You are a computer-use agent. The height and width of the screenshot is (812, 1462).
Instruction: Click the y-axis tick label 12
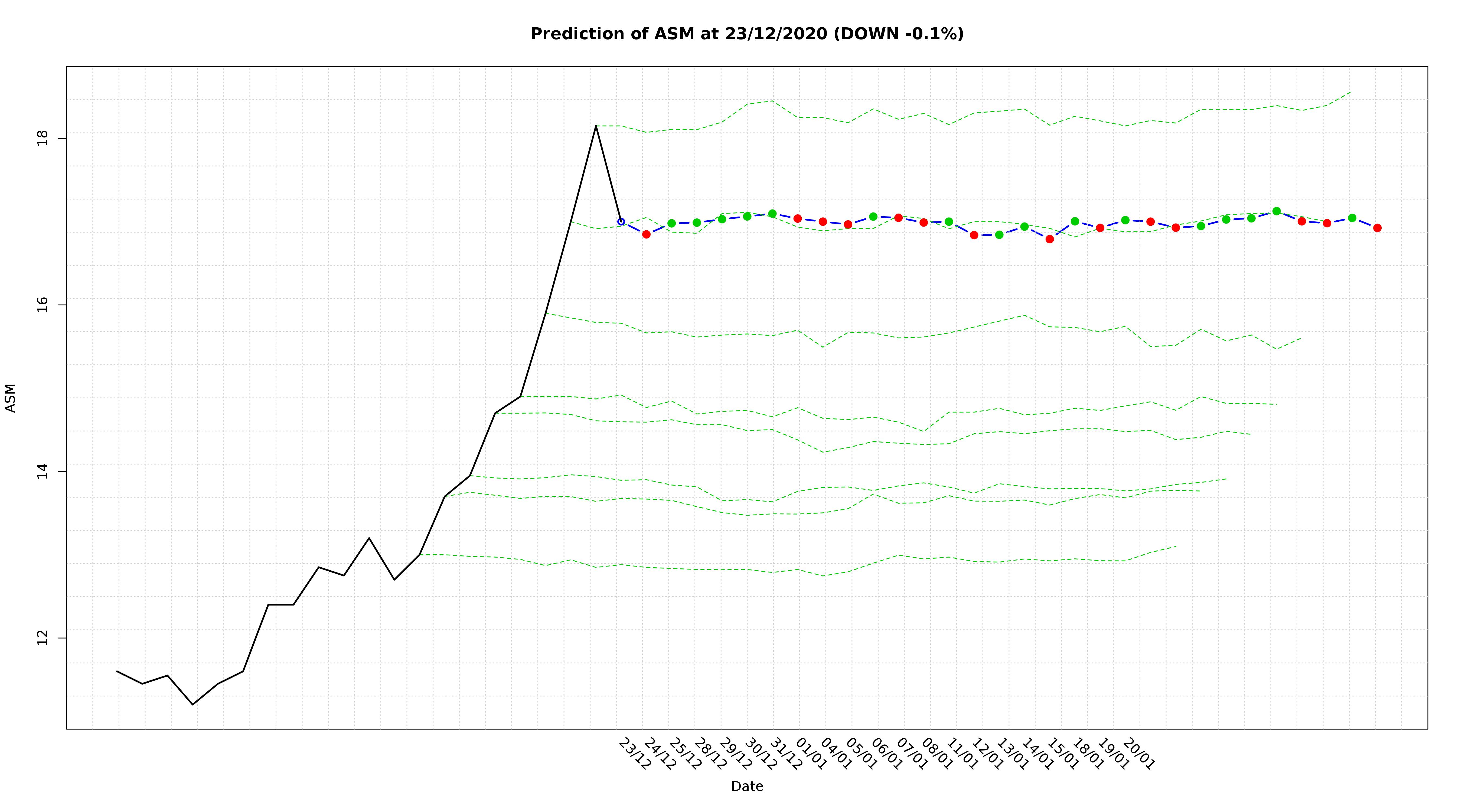[x=42, y=638]
